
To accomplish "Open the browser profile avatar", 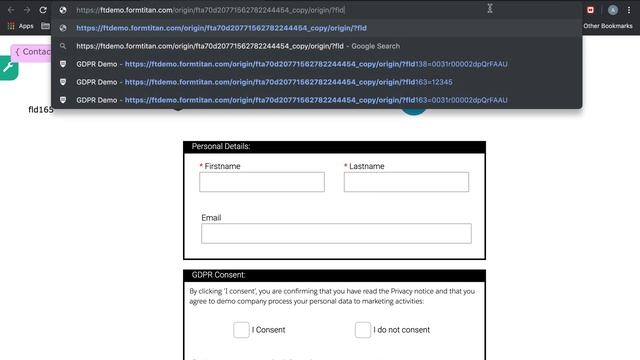I will point(613,10).
